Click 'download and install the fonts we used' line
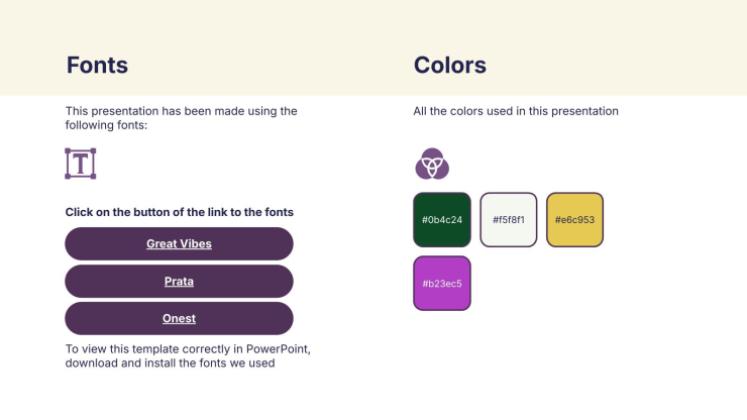The width and height of the screenshot is (747, 420). click(x=170, y=363)
